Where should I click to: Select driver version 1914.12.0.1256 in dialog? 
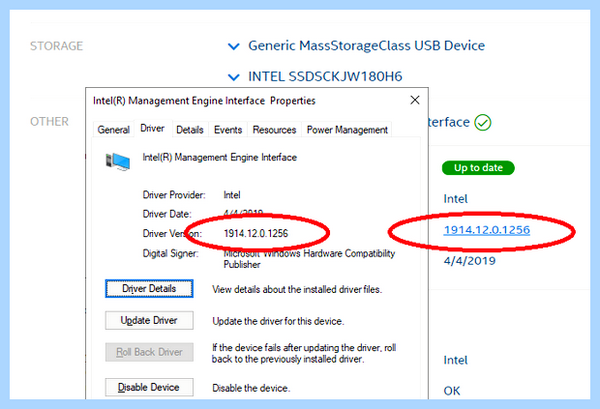coord(256,233)
